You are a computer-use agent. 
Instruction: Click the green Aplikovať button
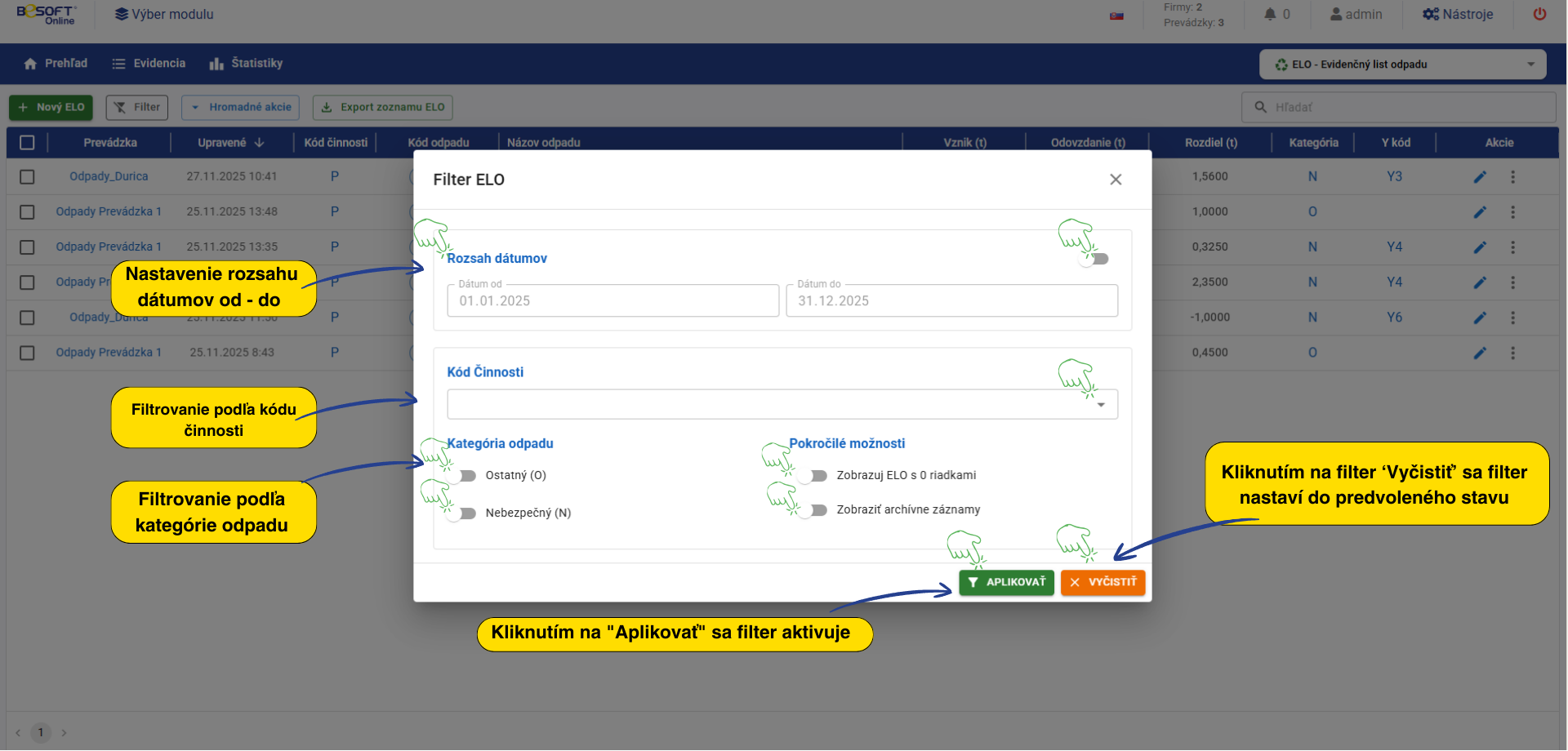pyautogui.click(x=1006, y=582)
